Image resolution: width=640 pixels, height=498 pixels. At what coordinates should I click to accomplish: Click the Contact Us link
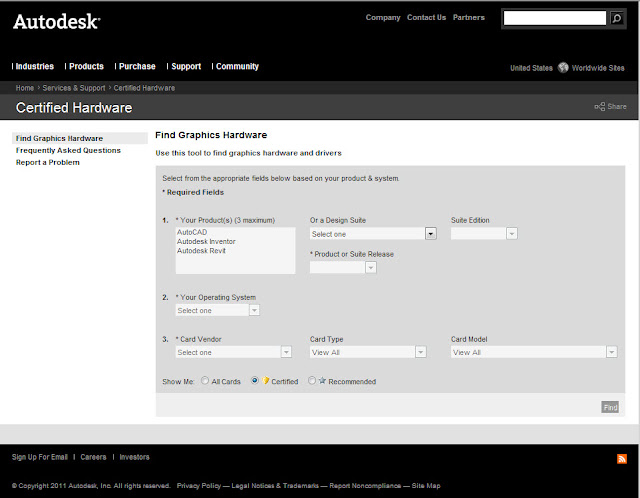point(426,18)
